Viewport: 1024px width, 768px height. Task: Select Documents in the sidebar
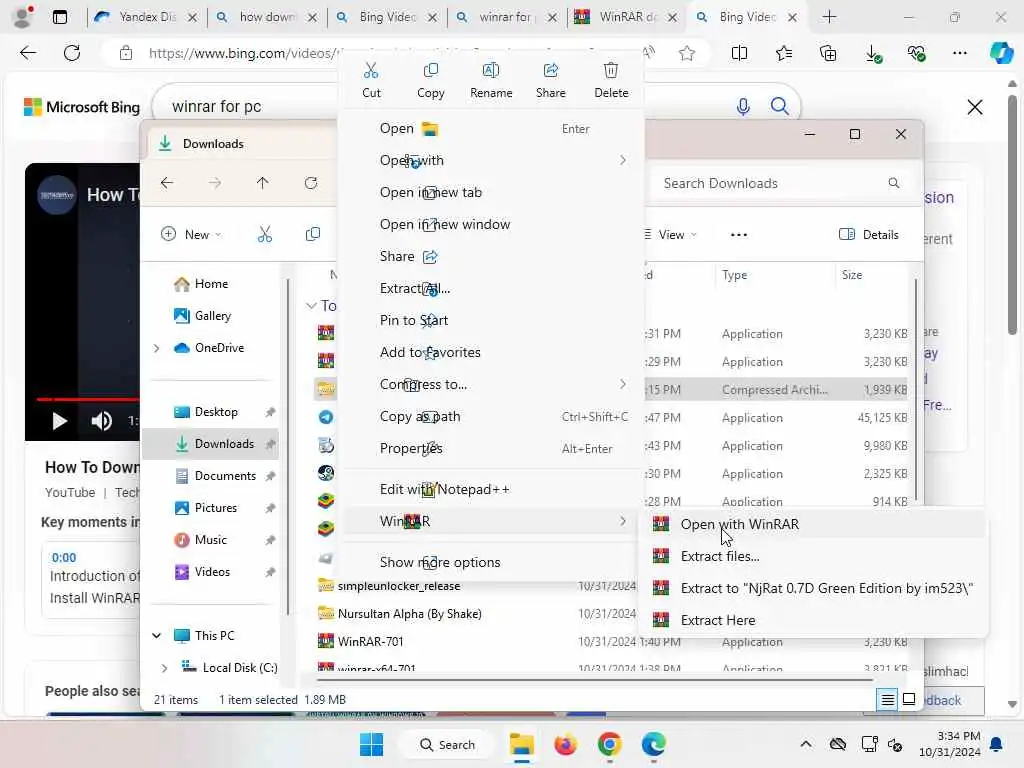point(225,475)
